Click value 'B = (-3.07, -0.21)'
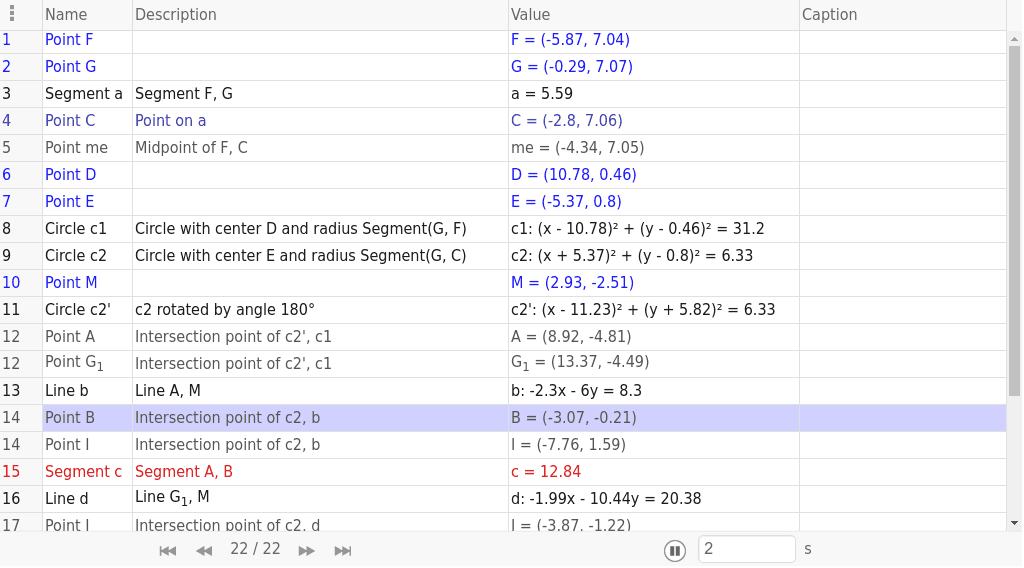Screen dimensions: 1024x568 coord(573,418)
